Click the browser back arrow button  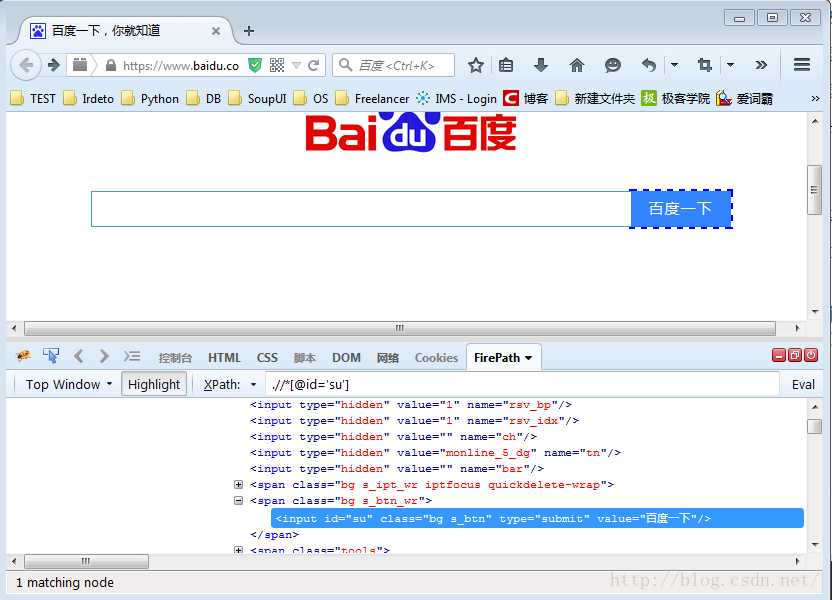coord(25,65)
